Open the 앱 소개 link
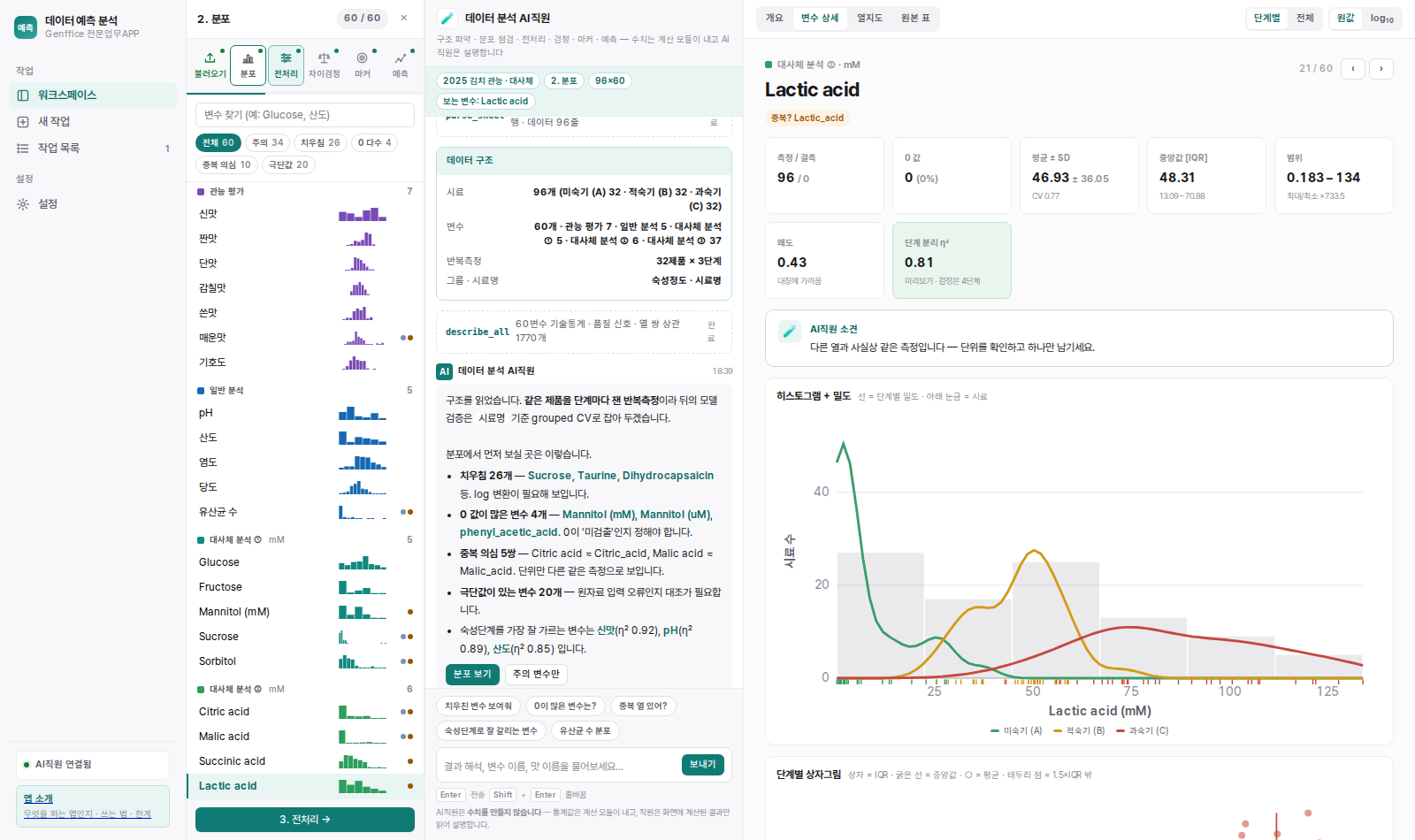Screen dimensions: 1415x840 coord(38,799)
